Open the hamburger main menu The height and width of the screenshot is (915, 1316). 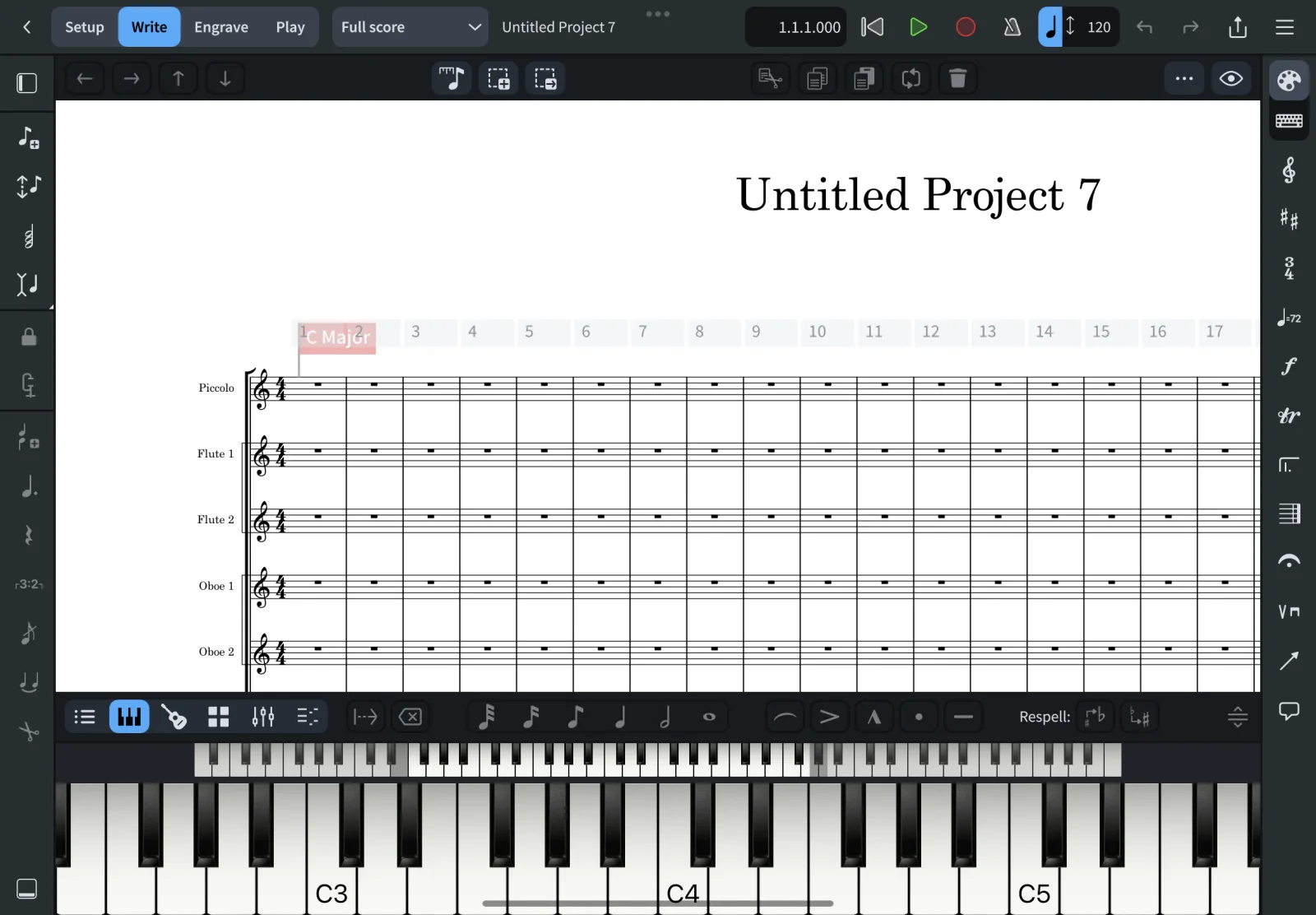1285,27
